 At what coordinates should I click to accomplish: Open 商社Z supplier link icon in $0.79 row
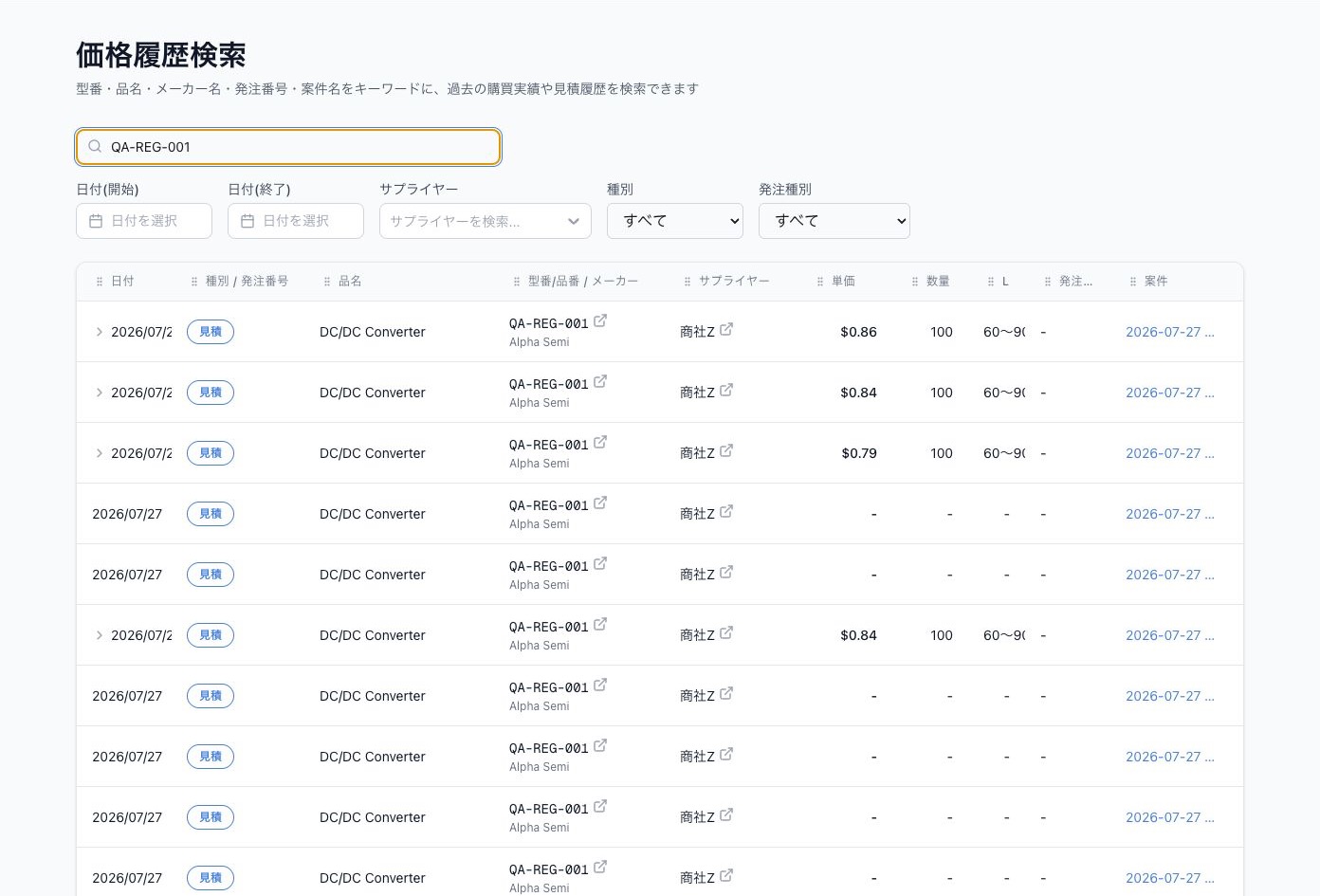click(x=726, y=451)
